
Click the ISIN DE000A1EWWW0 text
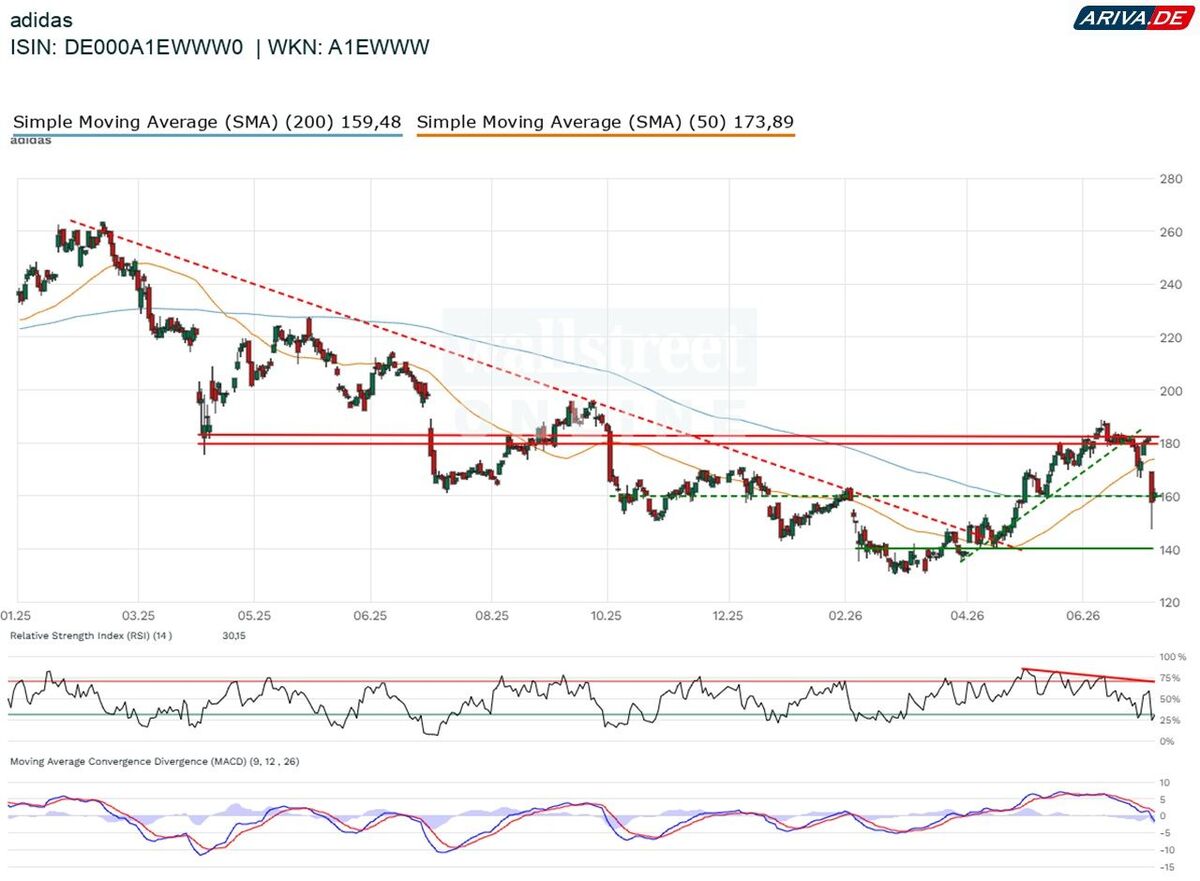point(126,47)
